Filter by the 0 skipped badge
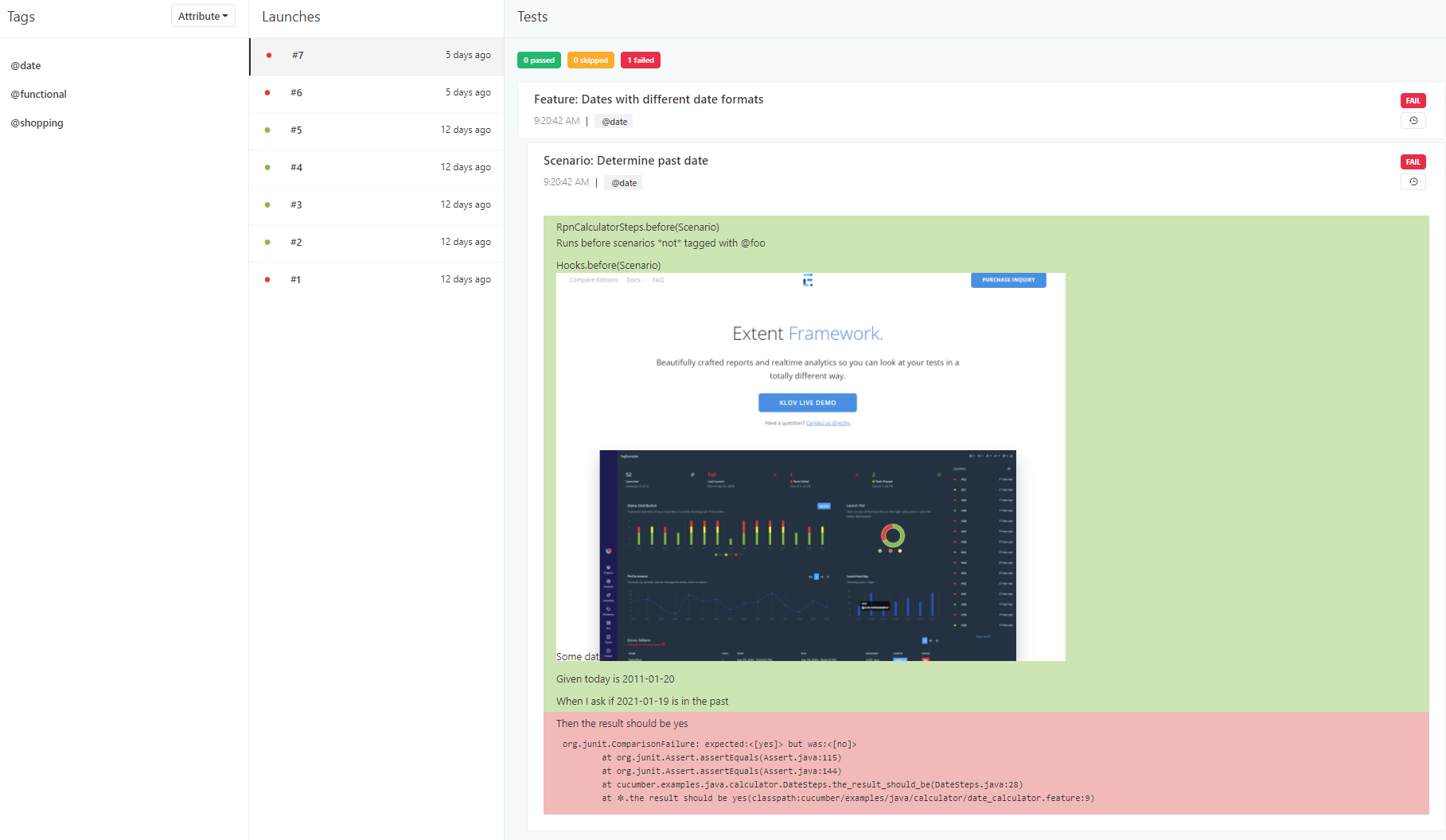Image resolution: width=1446 pixels, height=840 pixels. point(590,60)
